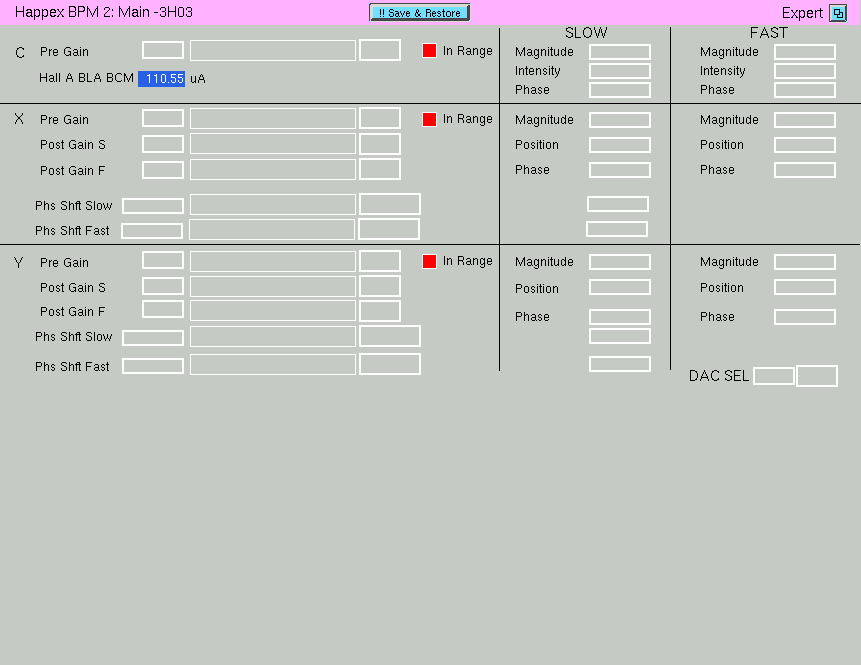The width and height of the screenshot is (861, 665).
Task: Click the red In Range indicator for C
Action: (429, 51)
